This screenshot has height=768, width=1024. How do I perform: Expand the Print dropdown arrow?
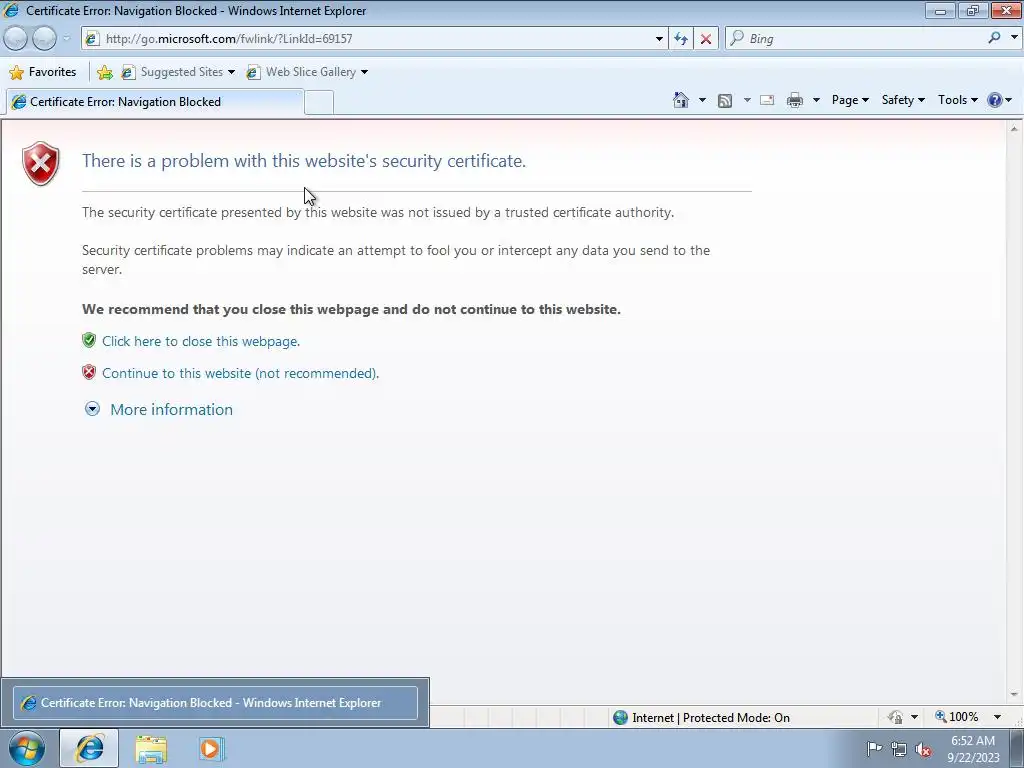[x=816, y=100]
